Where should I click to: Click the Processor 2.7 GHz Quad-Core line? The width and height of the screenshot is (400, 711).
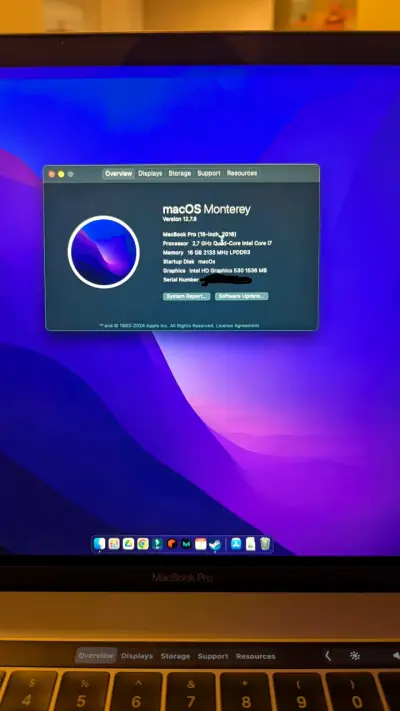coord(217,243)
